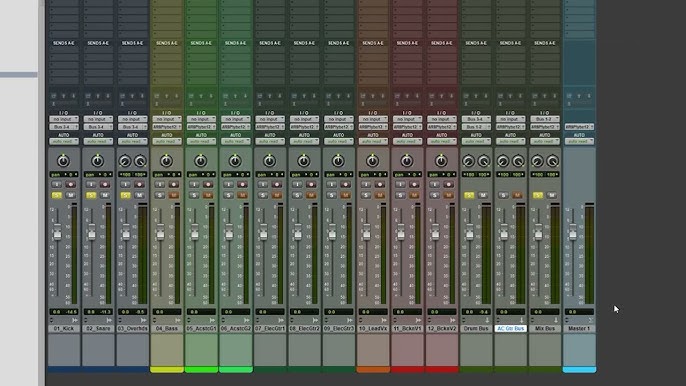Select the 10_LeadVx track name

[373, 328]
